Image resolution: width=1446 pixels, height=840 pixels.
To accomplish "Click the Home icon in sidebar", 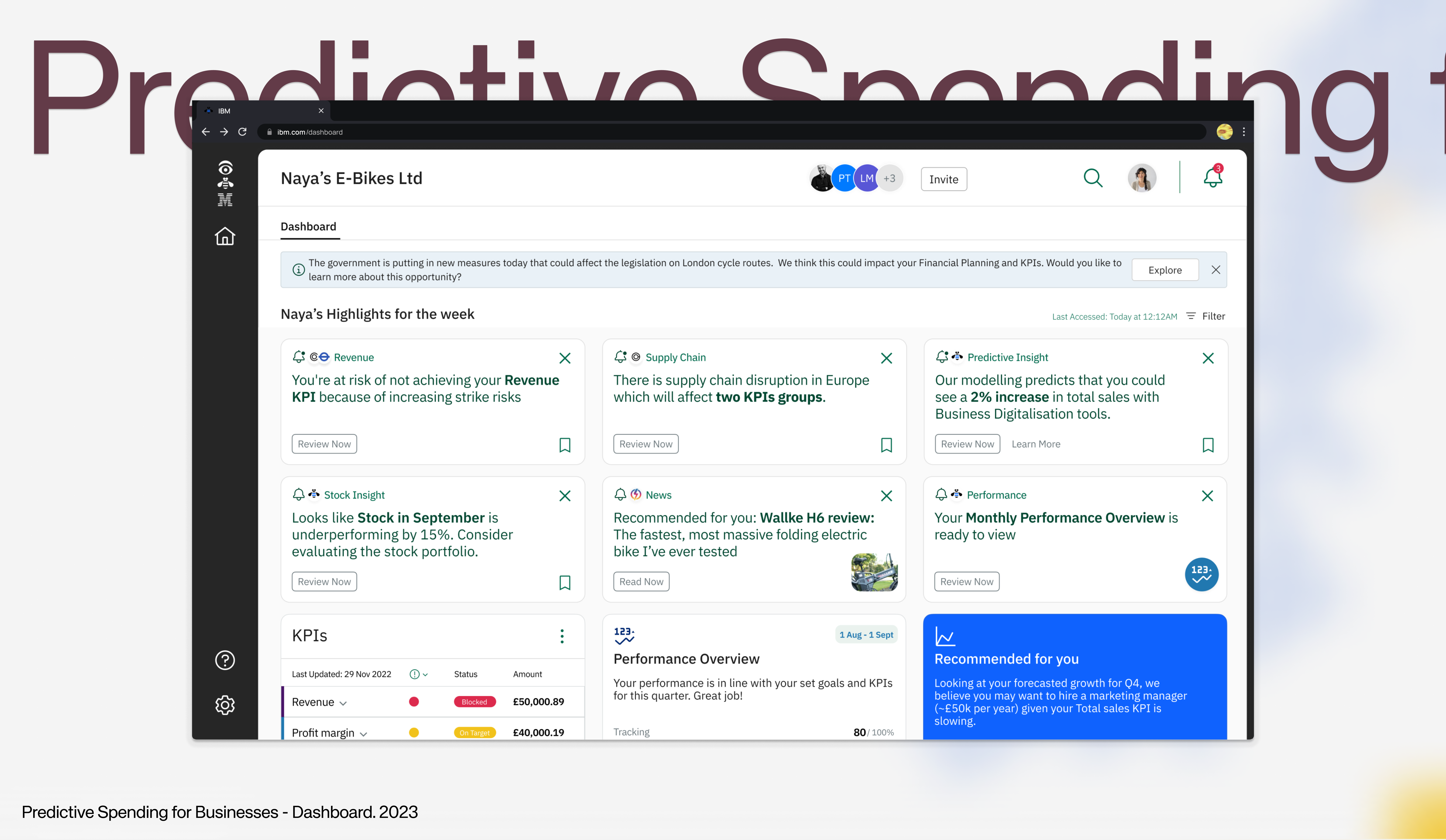I will (x=225, y=236).
